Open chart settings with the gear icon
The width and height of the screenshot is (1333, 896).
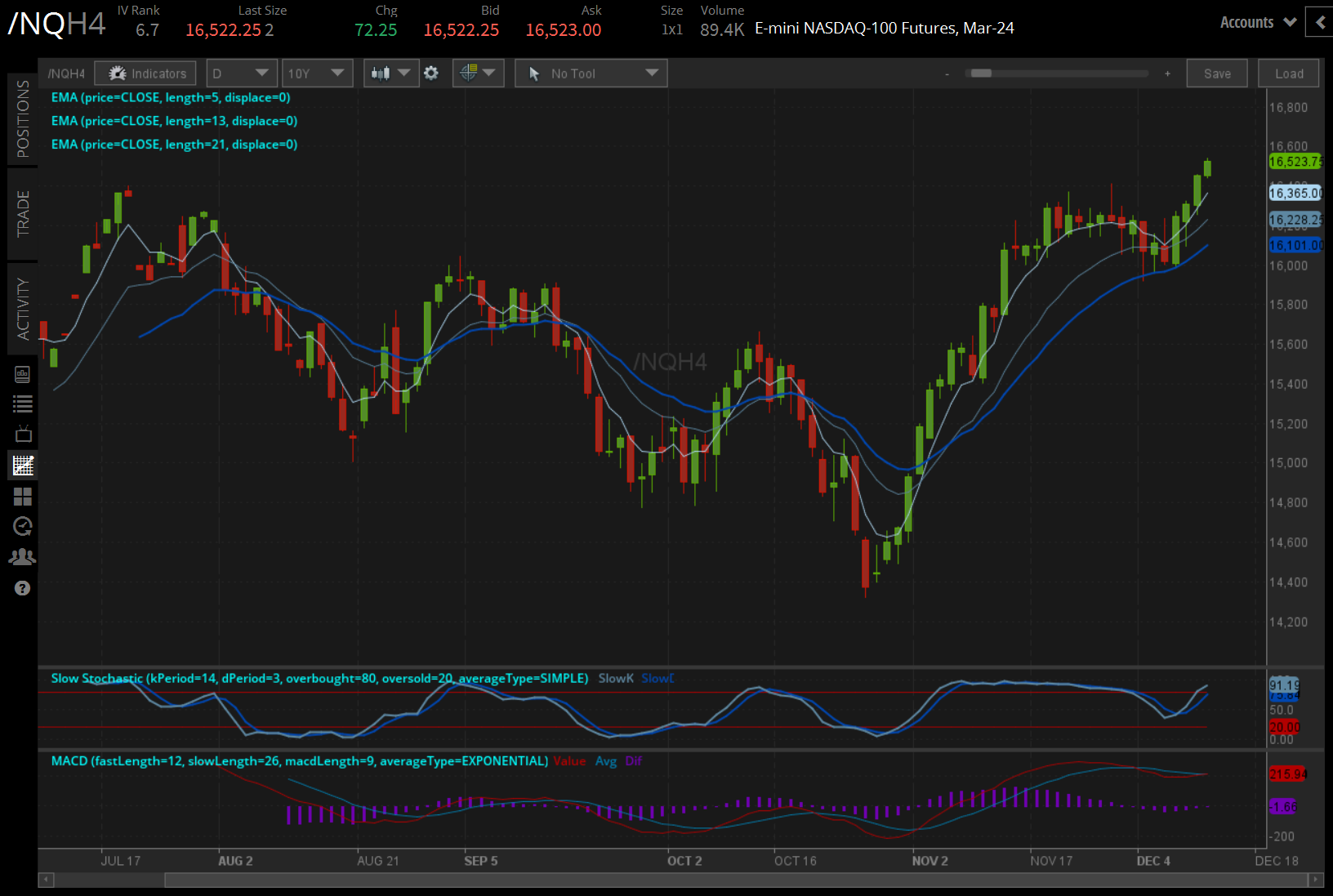tap(431, 73)
